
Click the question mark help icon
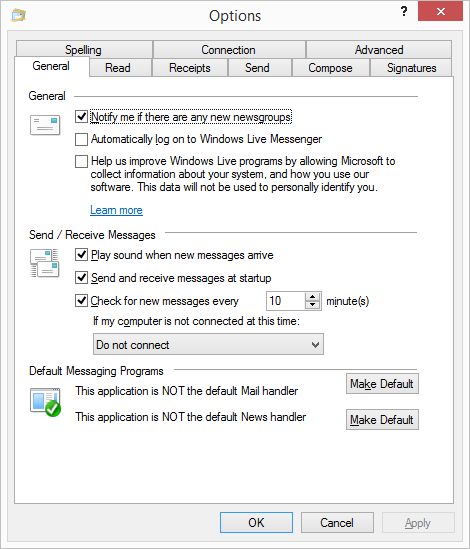404,12
